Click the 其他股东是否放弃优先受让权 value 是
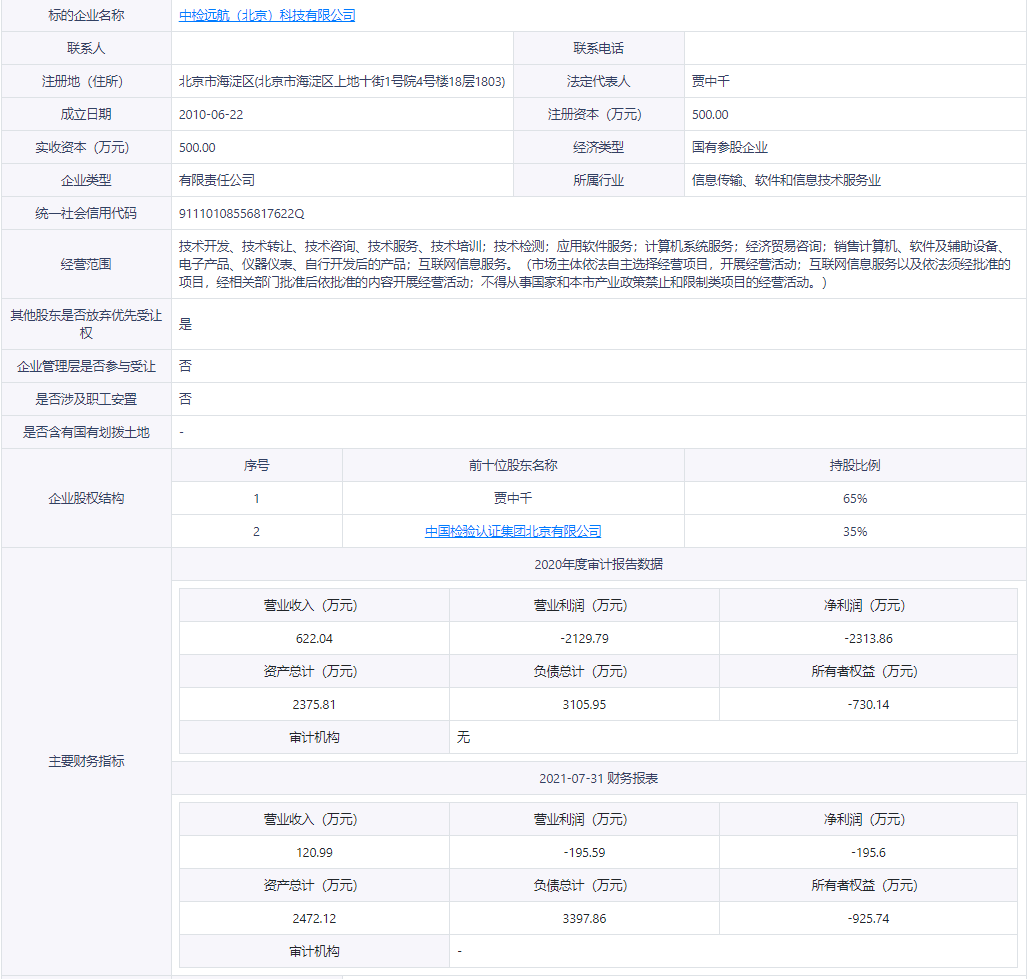The image size is (1029, 979). pyautogui.click(x=186, y=323)
